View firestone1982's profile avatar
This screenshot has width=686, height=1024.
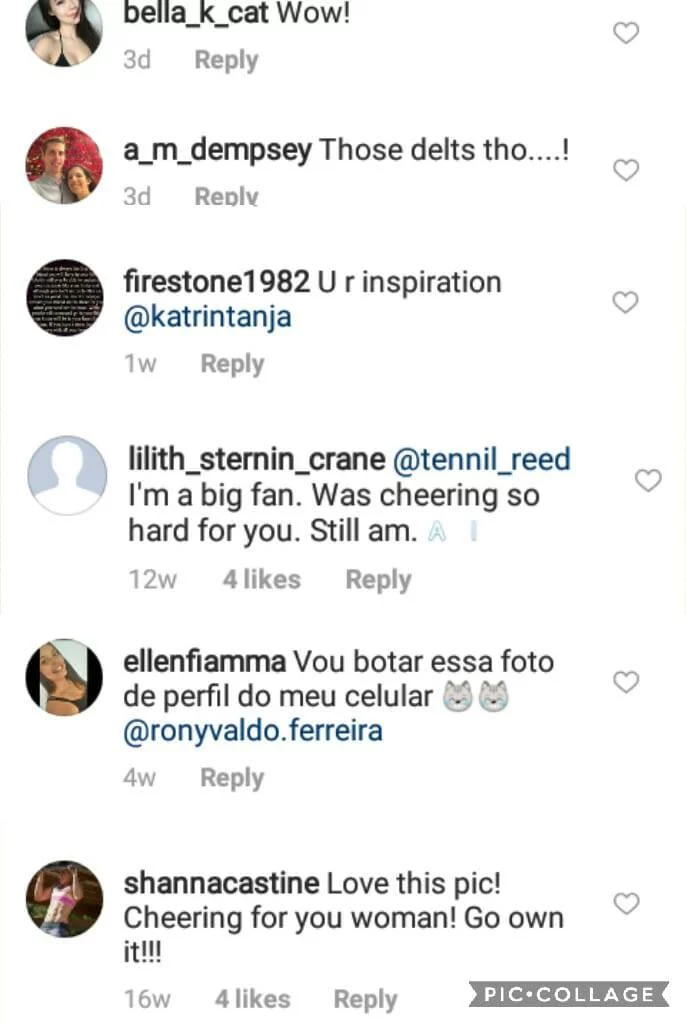click(x=64, y=297)
